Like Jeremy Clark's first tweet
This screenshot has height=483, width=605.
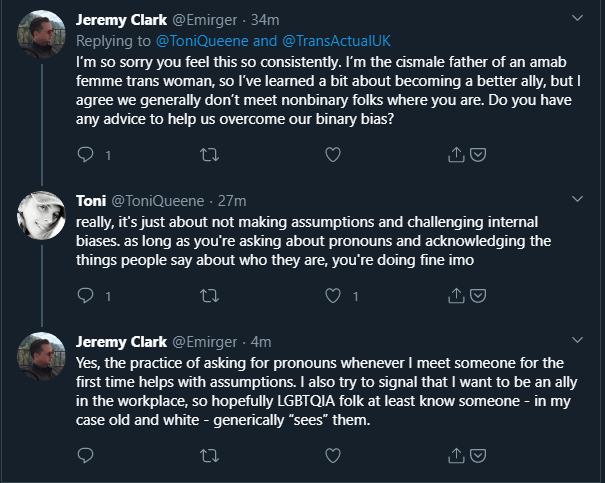333,154
